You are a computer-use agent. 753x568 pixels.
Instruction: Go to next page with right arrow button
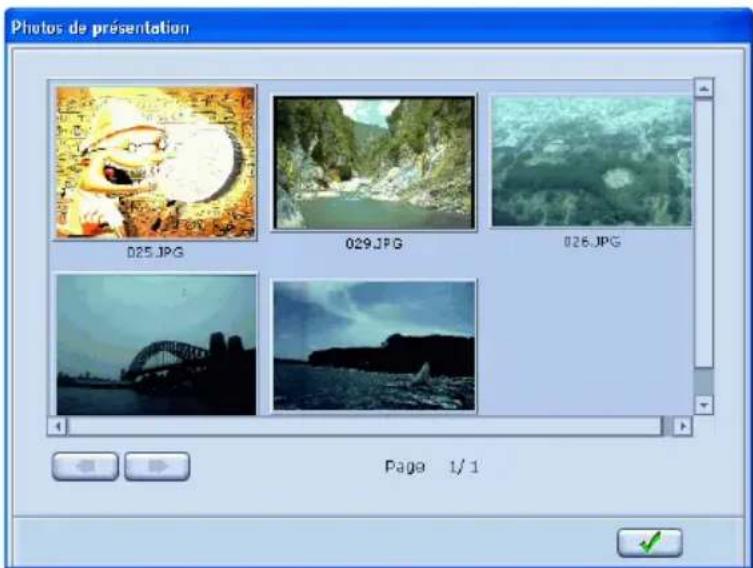point(157,466)
